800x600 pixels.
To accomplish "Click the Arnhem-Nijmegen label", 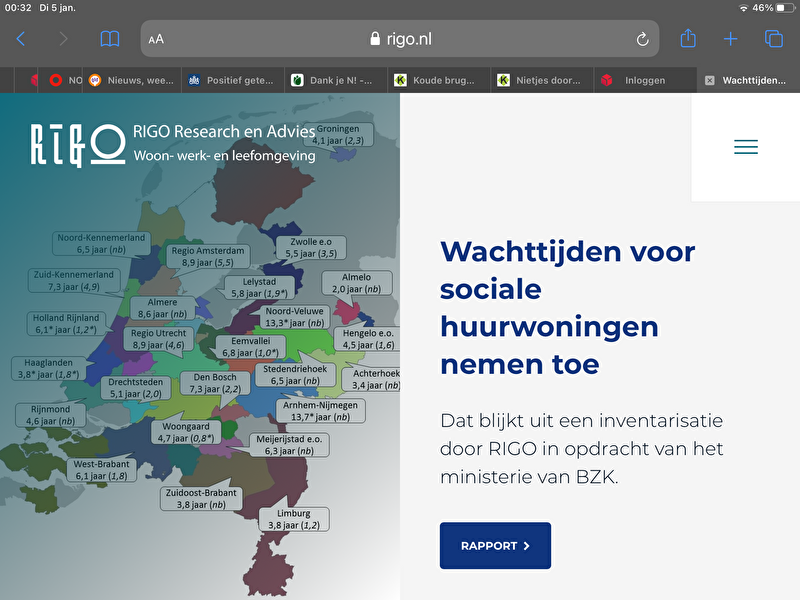I will (x=320, y=411).
